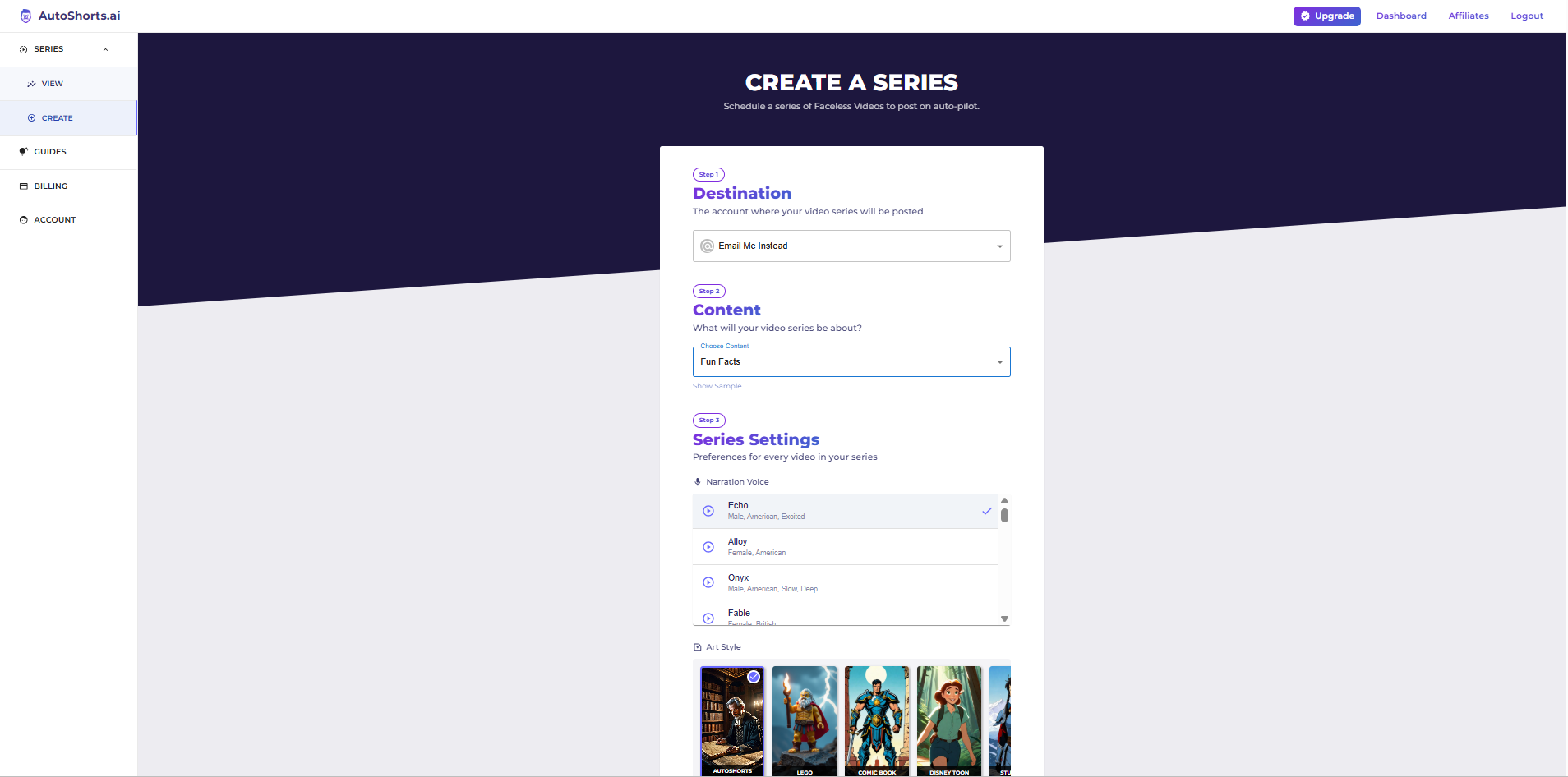The image size is (1568, 777).
Task: Select the LEGO art style thumbnail
Action: point(805,721)
